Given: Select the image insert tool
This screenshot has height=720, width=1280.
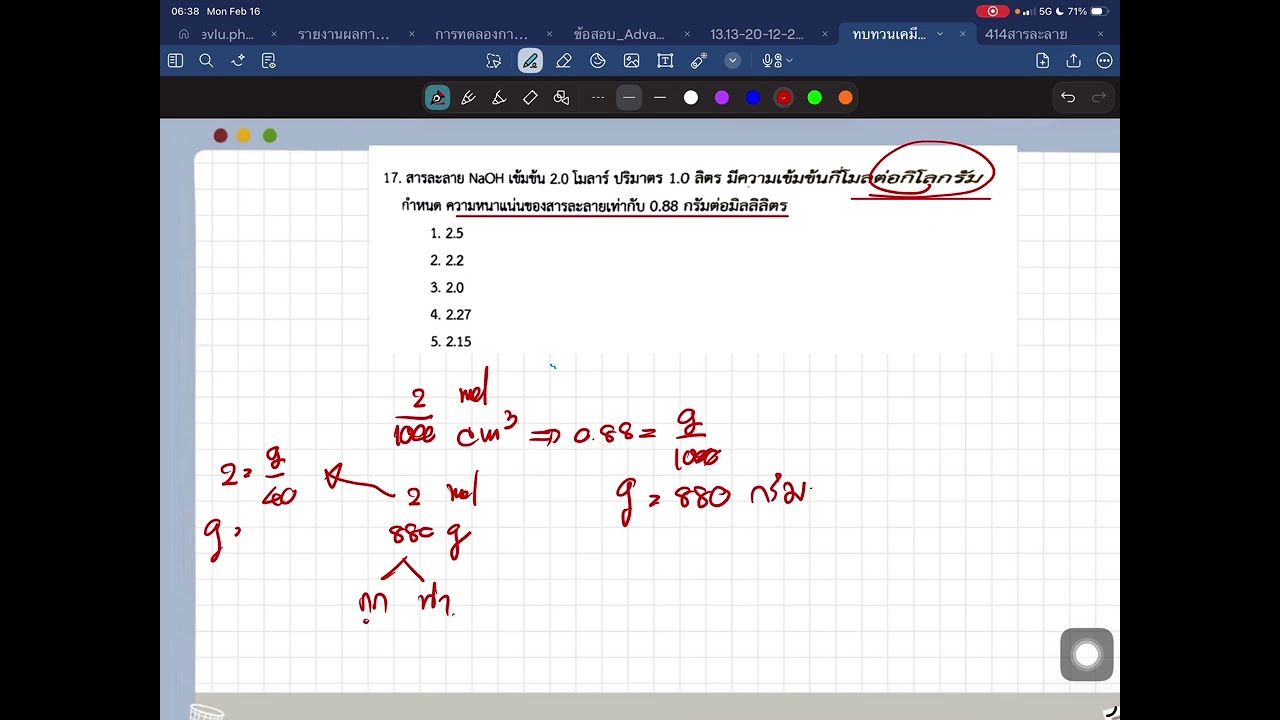Looking at the screenshot, I should click(631, 61).
